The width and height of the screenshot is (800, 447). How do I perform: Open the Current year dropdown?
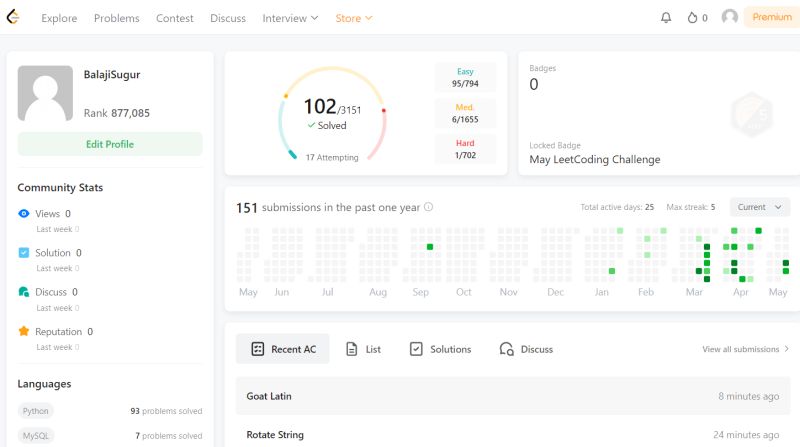[760, 207]
